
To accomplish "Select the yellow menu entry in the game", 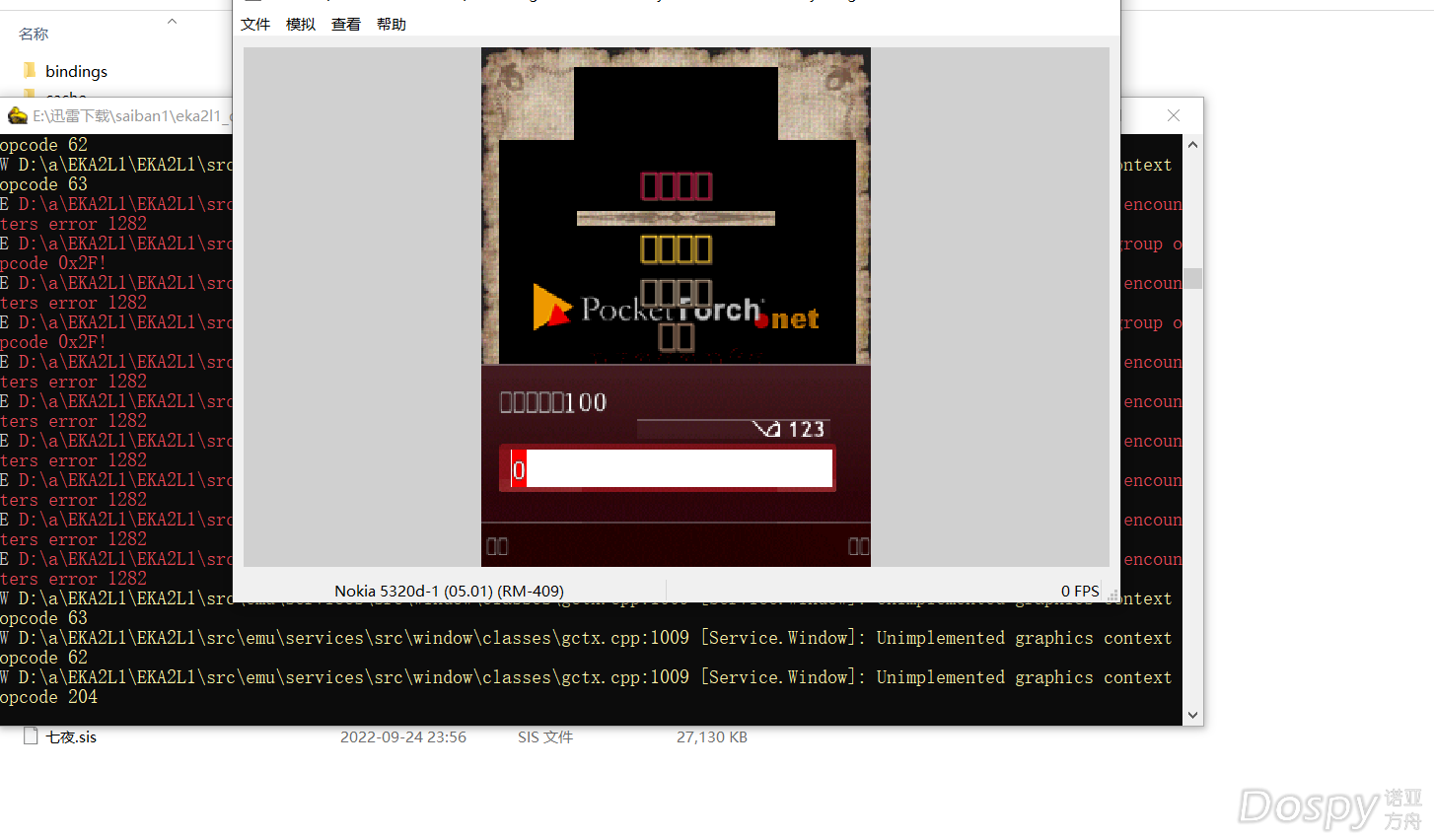I will pyautogui.click(x=677, y=249).
